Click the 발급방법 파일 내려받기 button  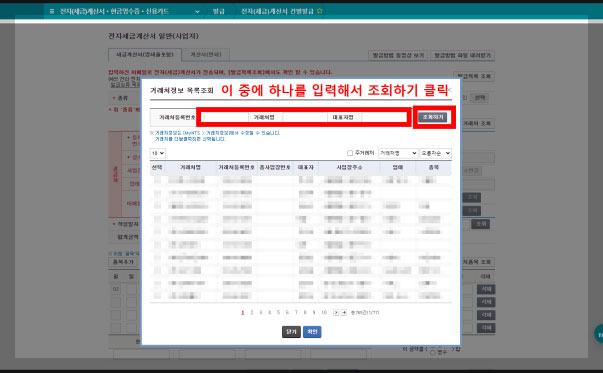pos(462,55)
